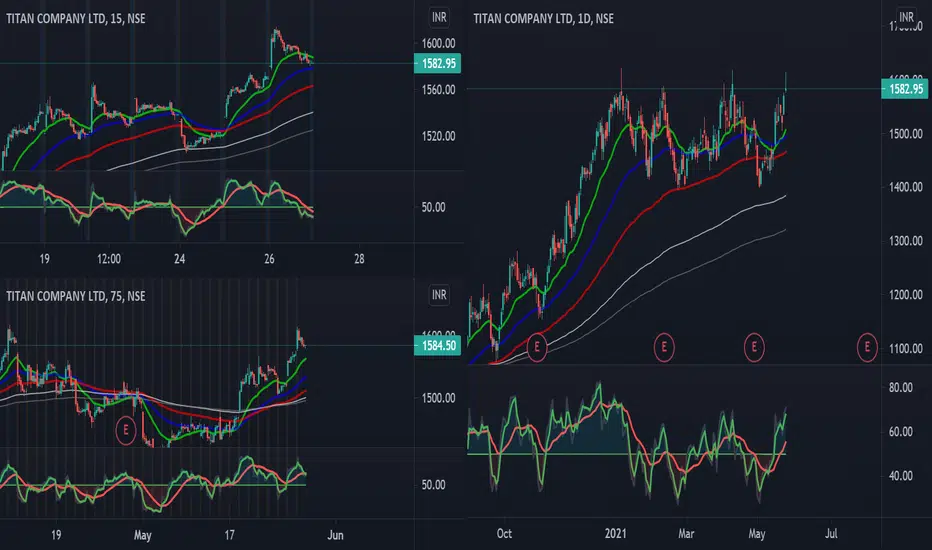Click the 1582.95 last price label on the 15-minute chart
This screenshot has width=932, height=550.
[x=437, y=64]
